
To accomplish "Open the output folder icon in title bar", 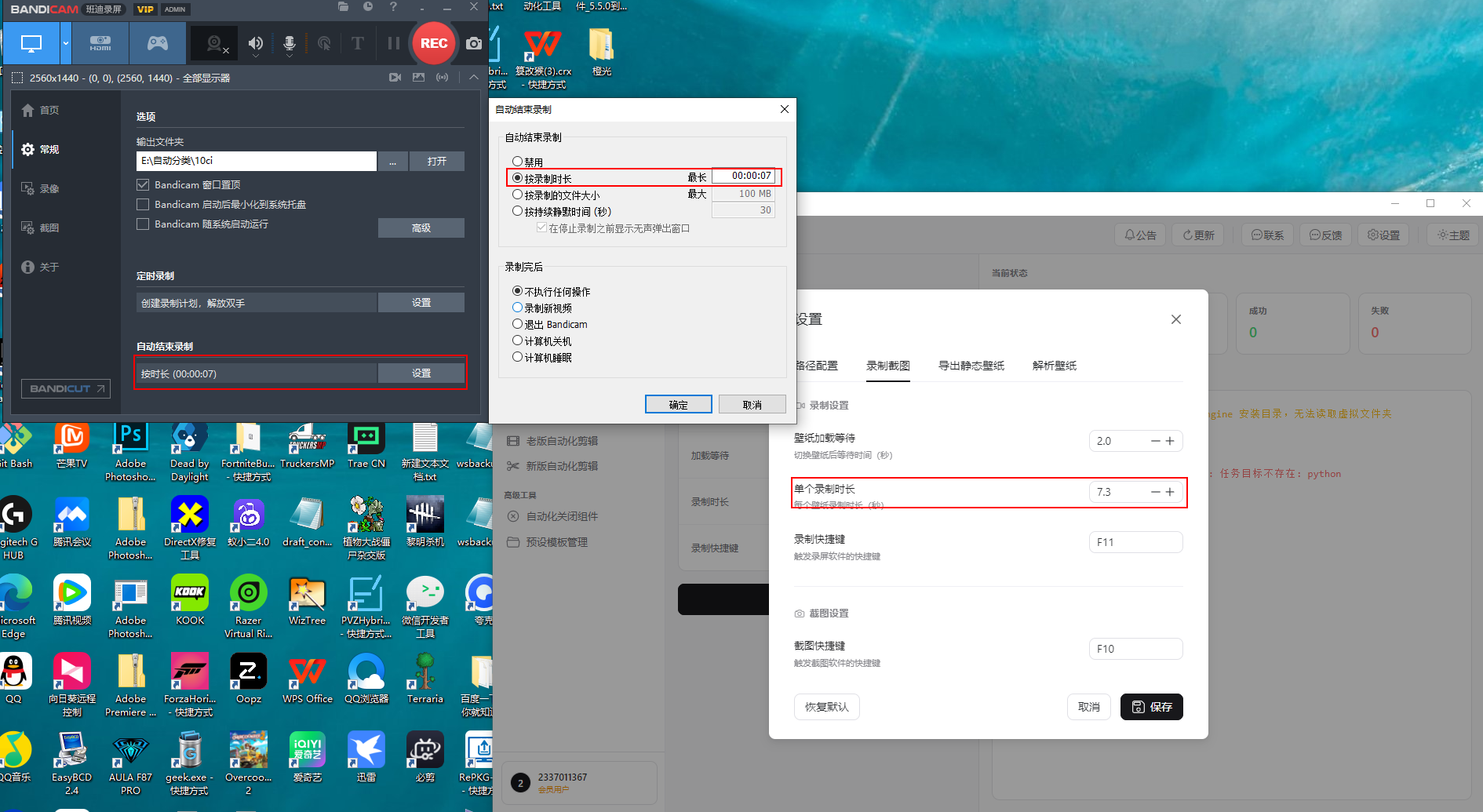I will click(343, 7).
